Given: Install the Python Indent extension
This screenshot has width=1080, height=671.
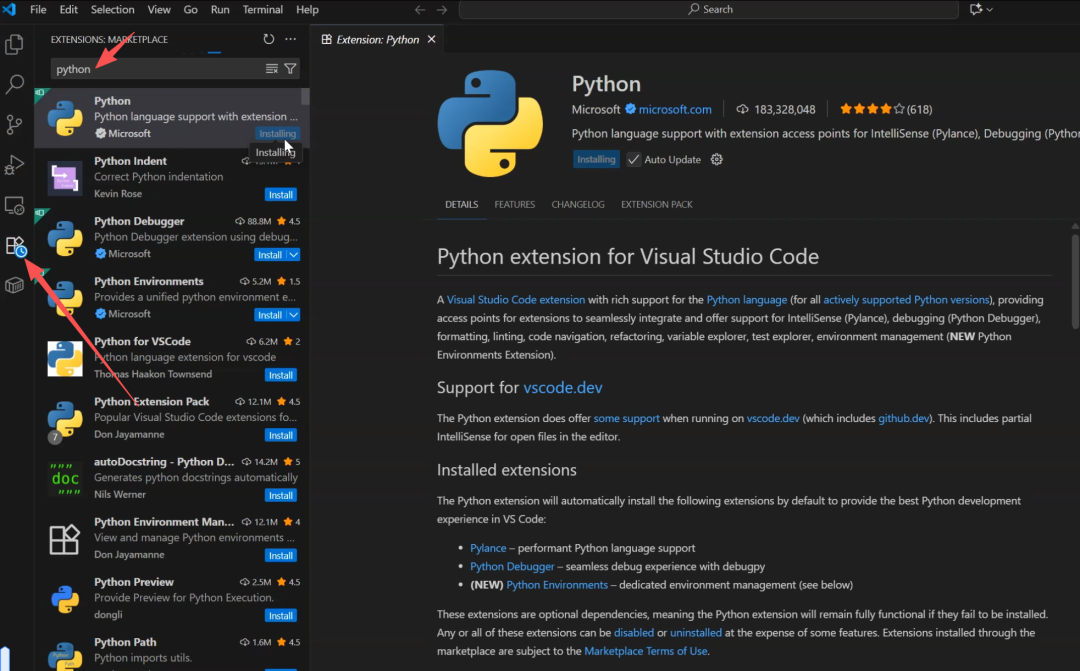Looking at the screenshot, I should click(280, 195).
